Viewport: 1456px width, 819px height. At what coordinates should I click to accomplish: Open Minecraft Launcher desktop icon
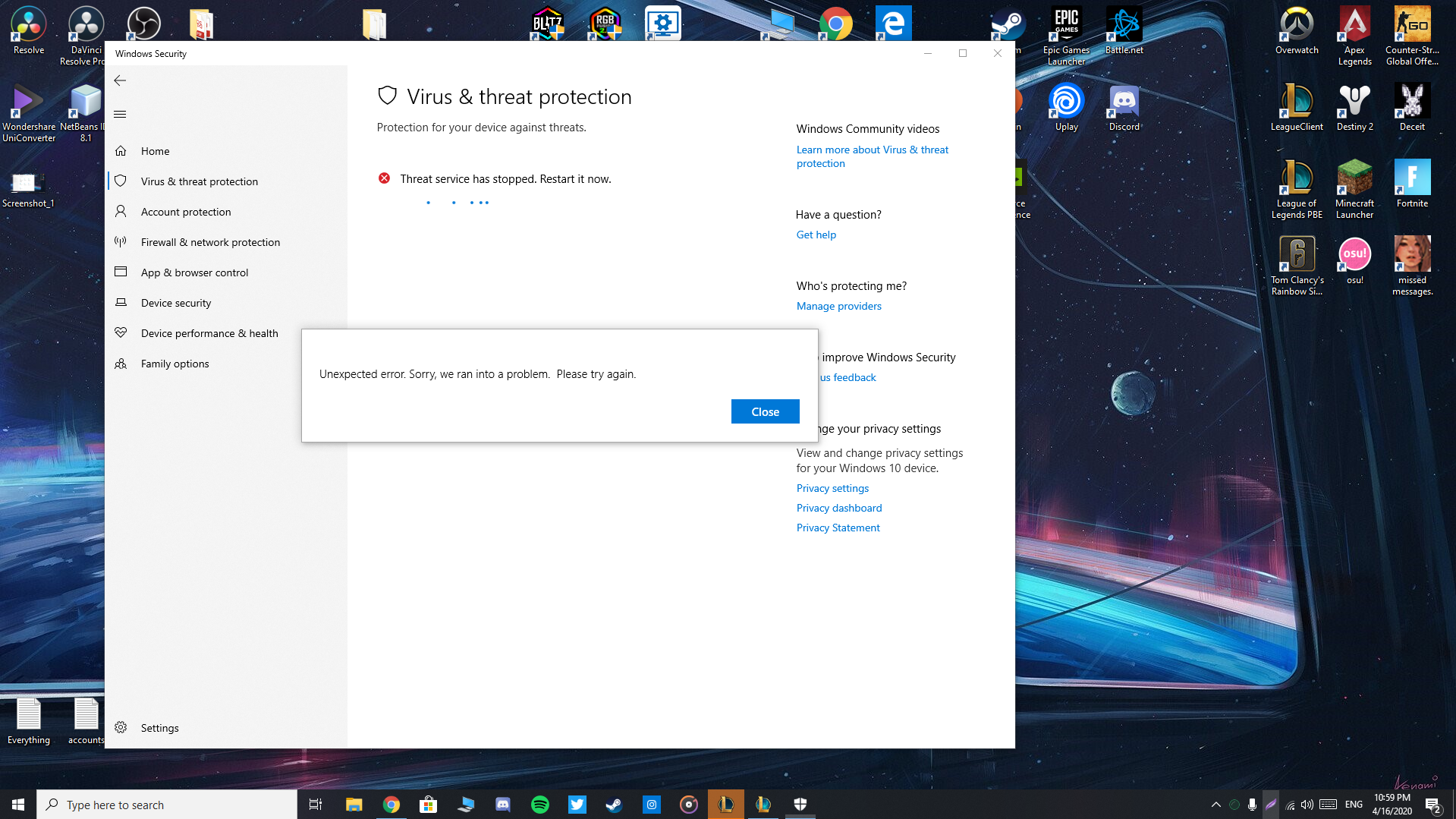(x=1354, y=190)
